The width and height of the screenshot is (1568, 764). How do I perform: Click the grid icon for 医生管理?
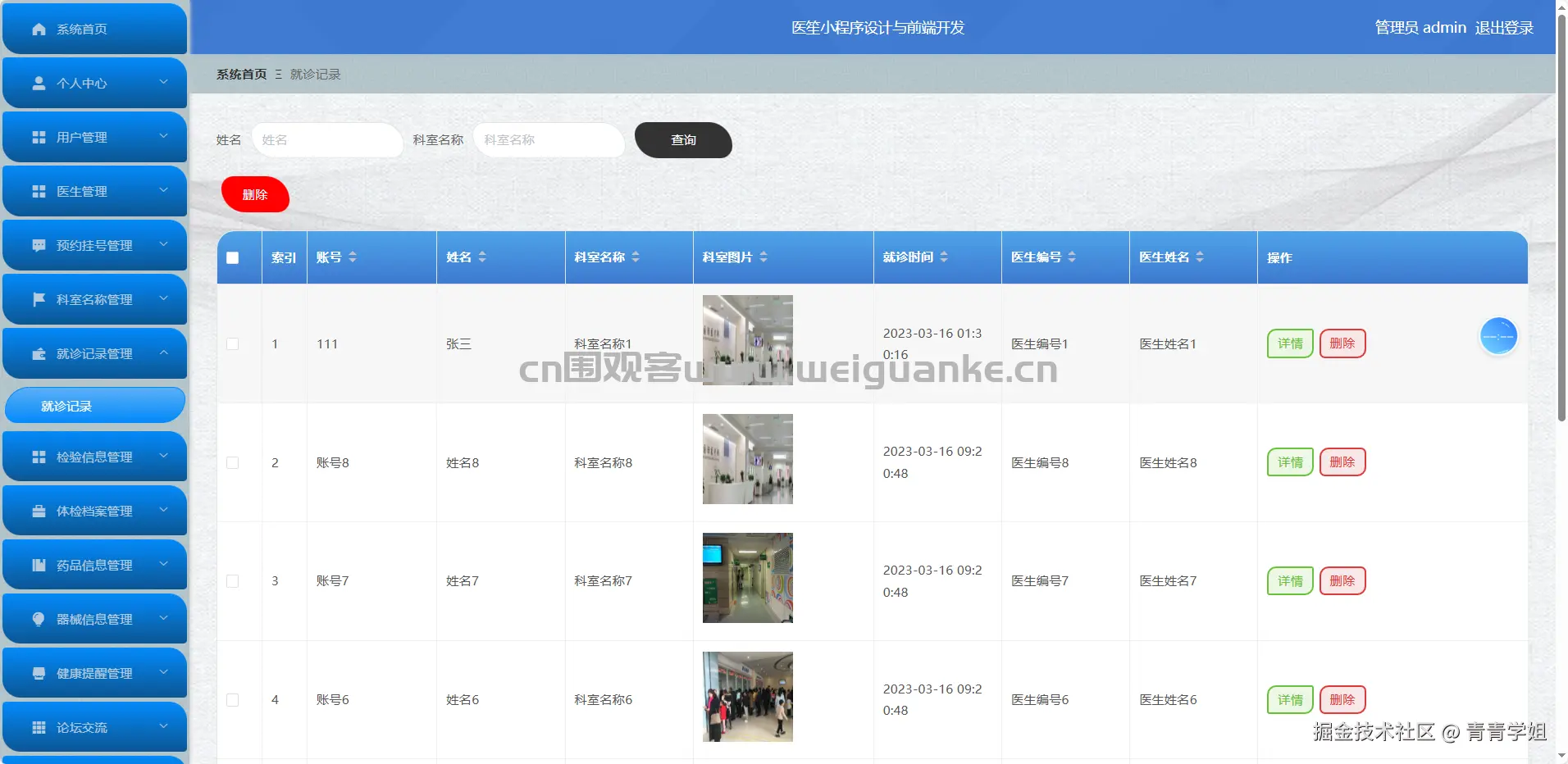pyautogui.click(x=39, y=192)
